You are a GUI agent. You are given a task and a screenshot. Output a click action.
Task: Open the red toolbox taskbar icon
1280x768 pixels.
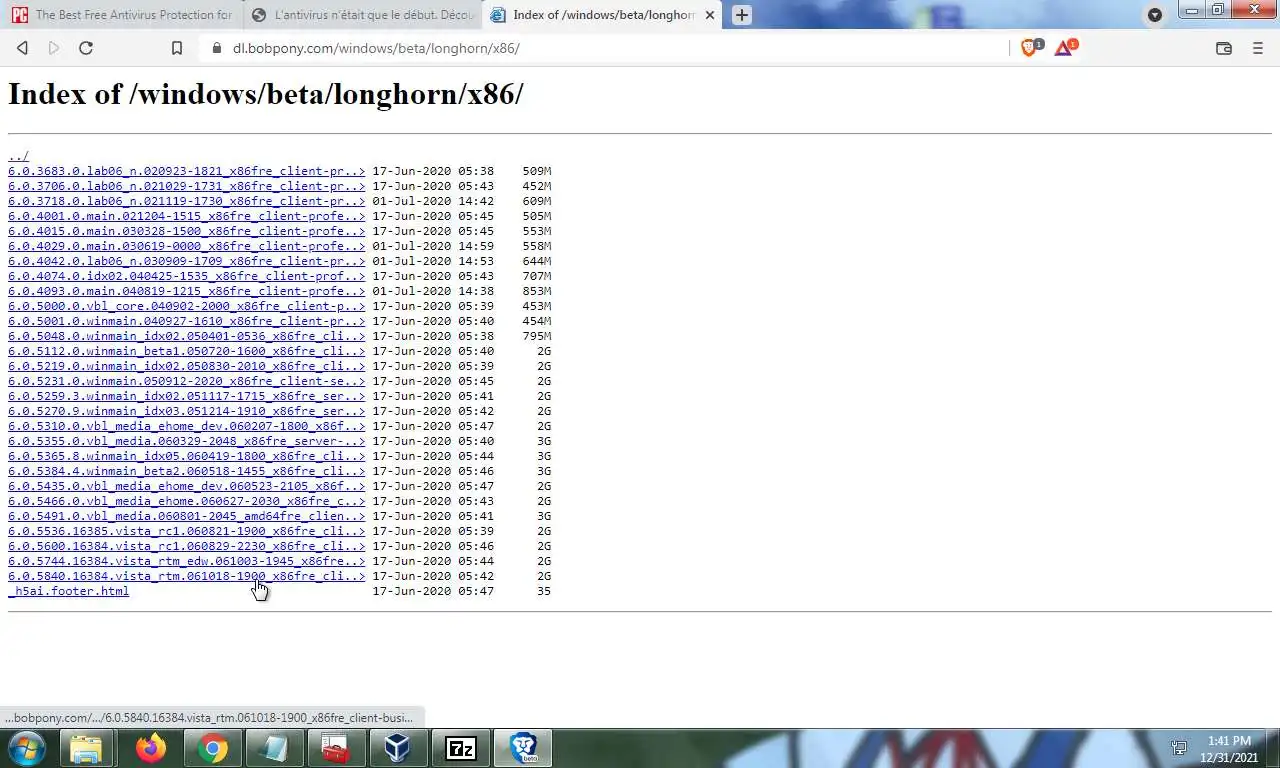click(x=335, y=748)
